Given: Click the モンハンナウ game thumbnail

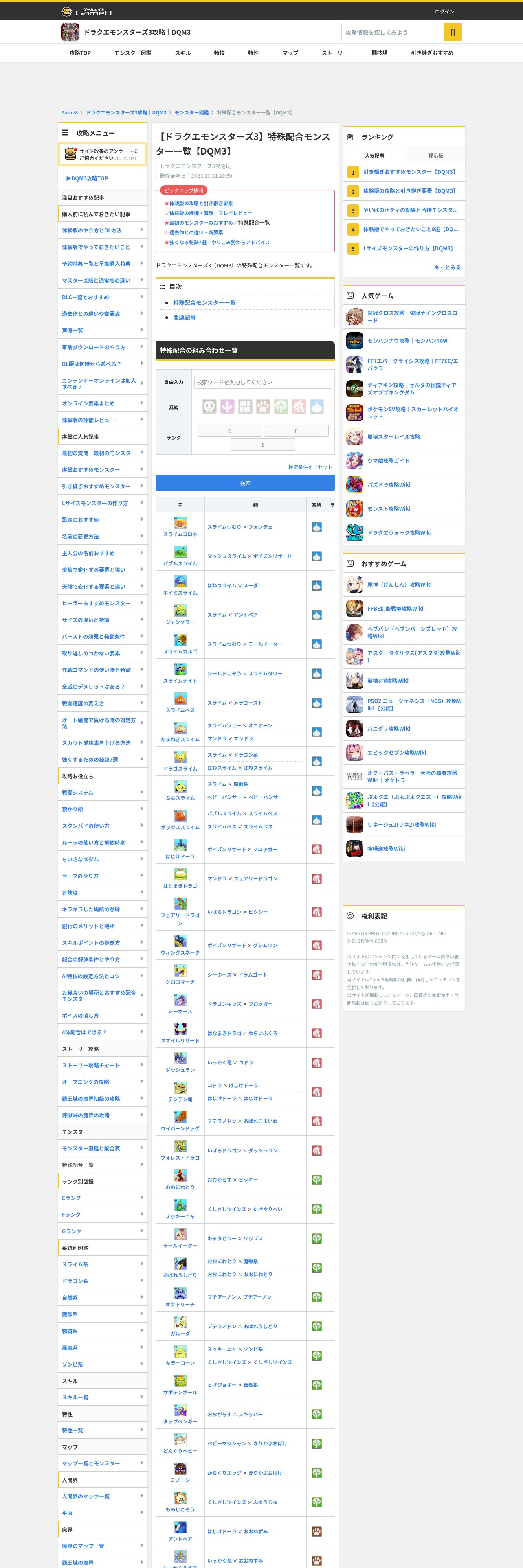Looking at the screenshot, I should click(x=354, y=341).
